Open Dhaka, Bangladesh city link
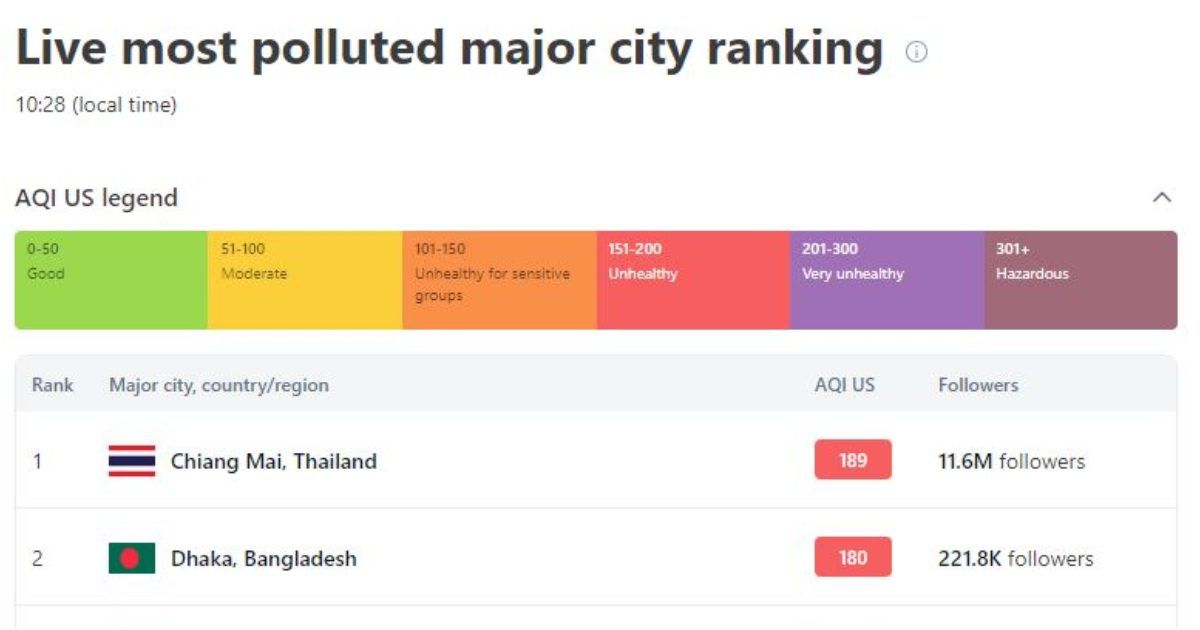Viewport: 1200px width, 630px height. coord(264,558)
